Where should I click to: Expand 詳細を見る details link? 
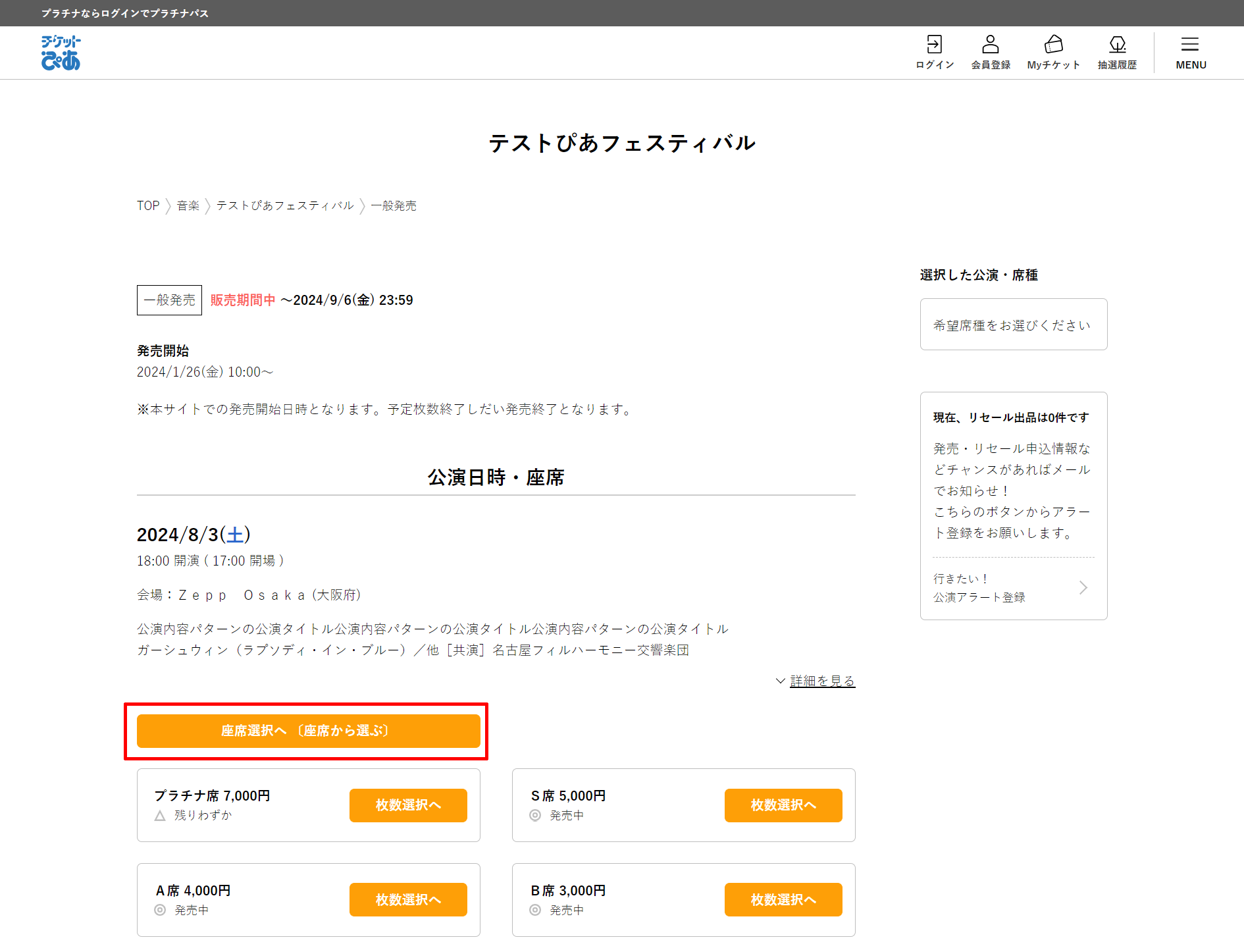click(816, 681)
